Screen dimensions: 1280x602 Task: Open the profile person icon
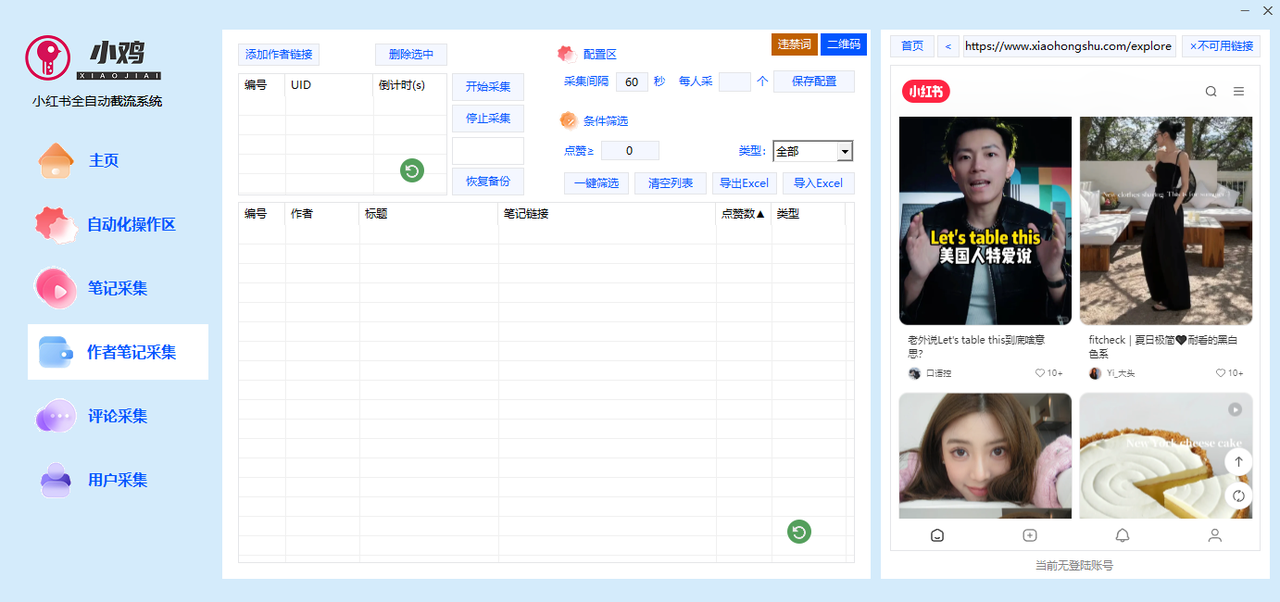coord(1214,536)
